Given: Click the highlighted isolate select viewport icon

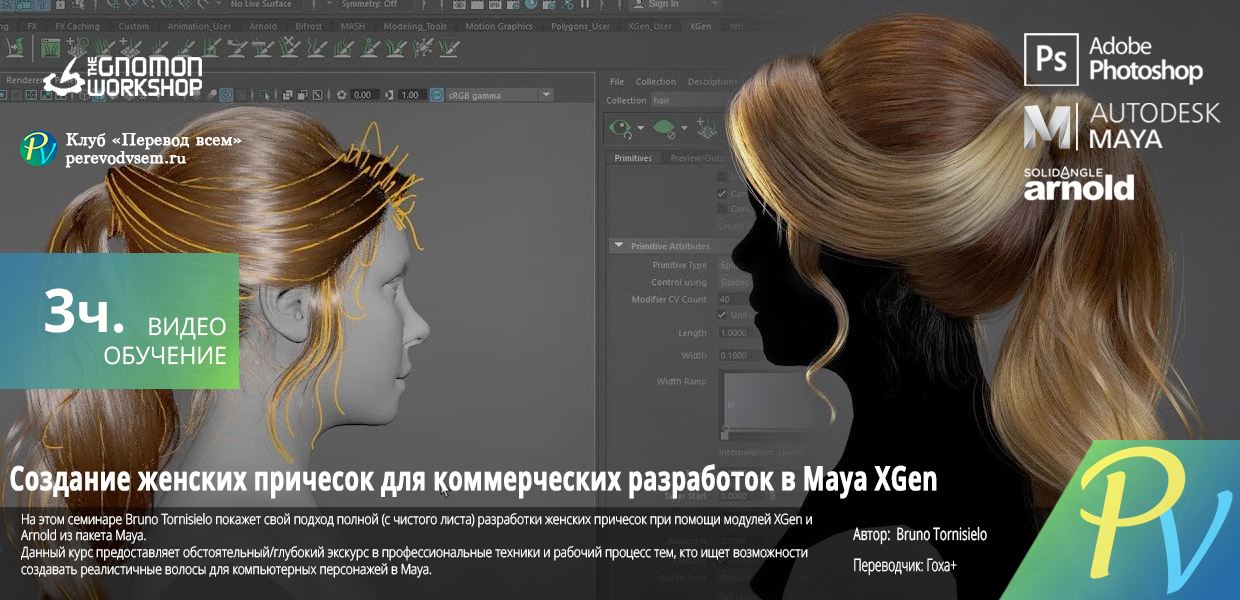Looking at the screenshot, I should (x=226, y=95).
